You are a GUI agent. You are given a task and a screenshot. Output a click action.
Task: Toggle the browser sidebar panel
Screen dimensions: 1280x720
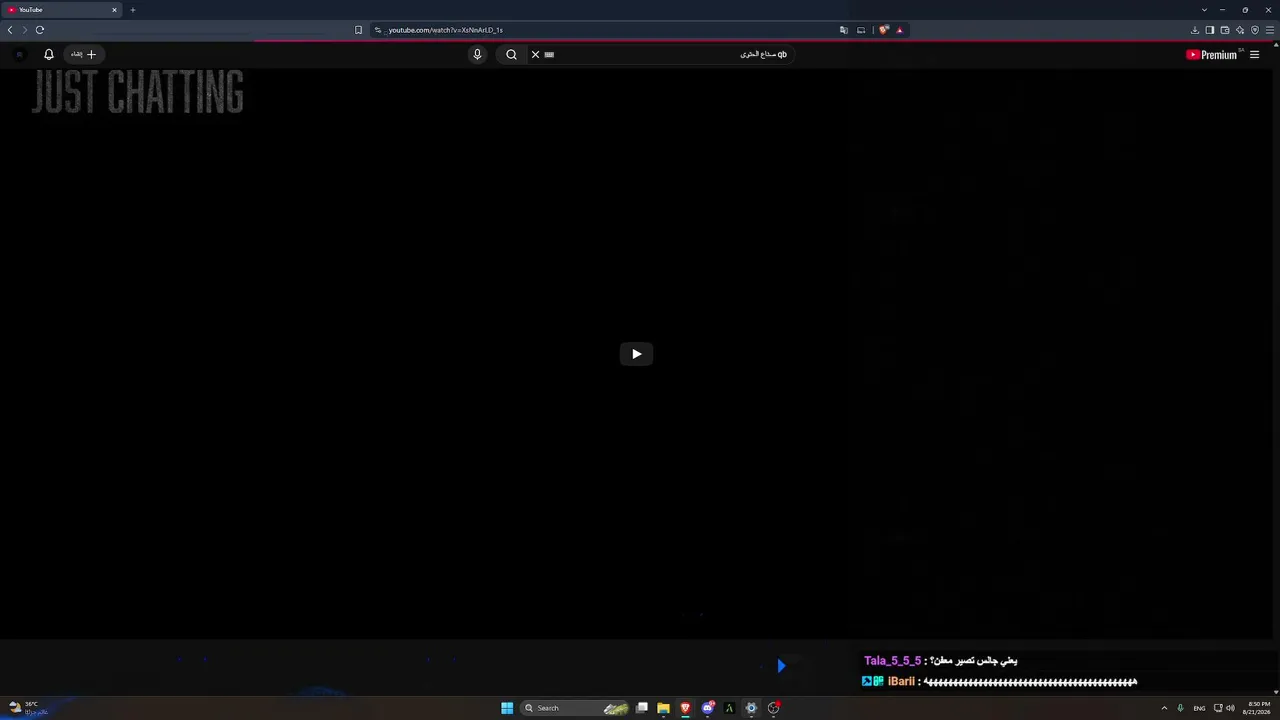pos(1209,30)
